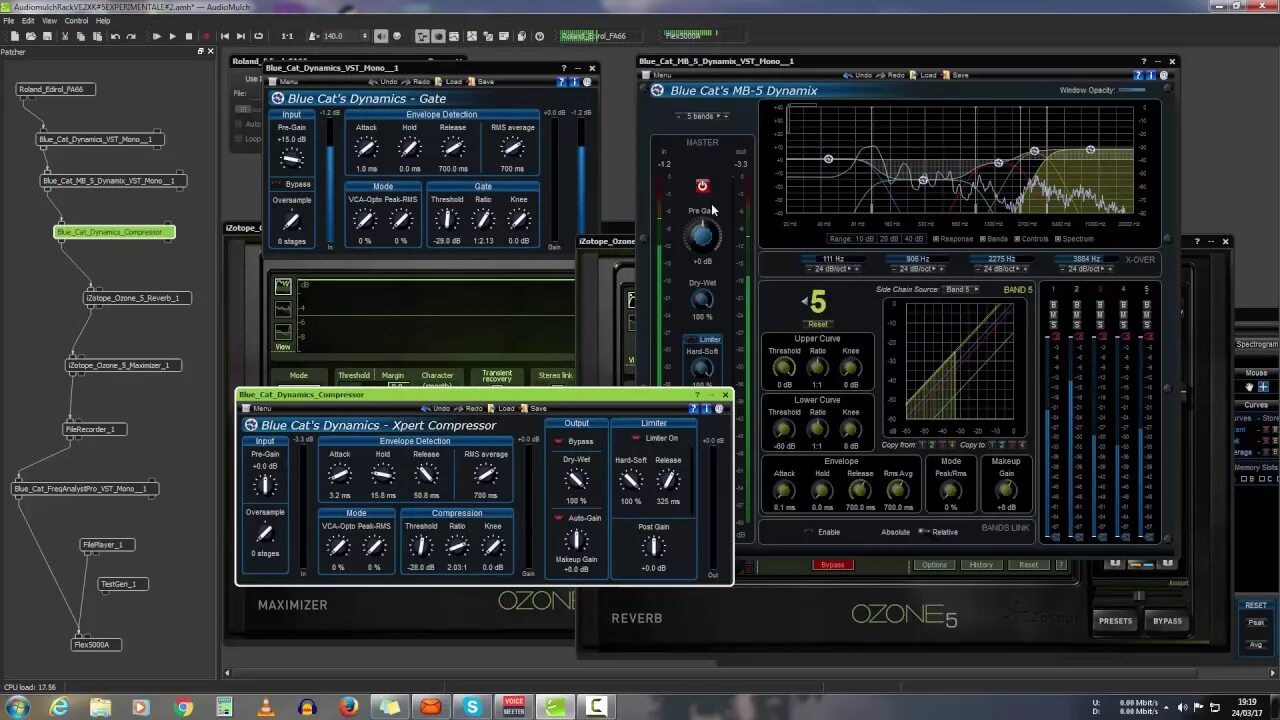Open the 5 bands count dropdown
The image size is (1280, 720).
pos(707,116)
